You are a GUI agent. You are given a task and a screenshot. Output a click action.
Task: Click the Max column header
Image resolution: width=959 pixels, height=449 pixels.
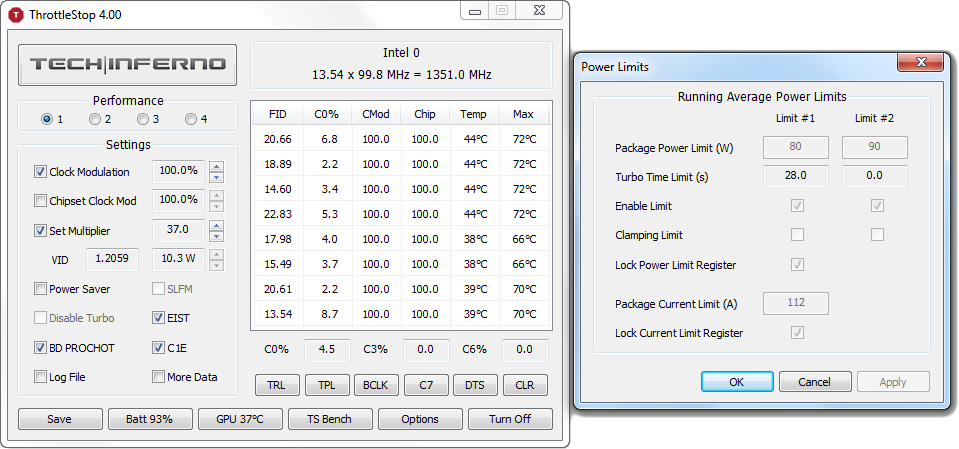point(524,114)
